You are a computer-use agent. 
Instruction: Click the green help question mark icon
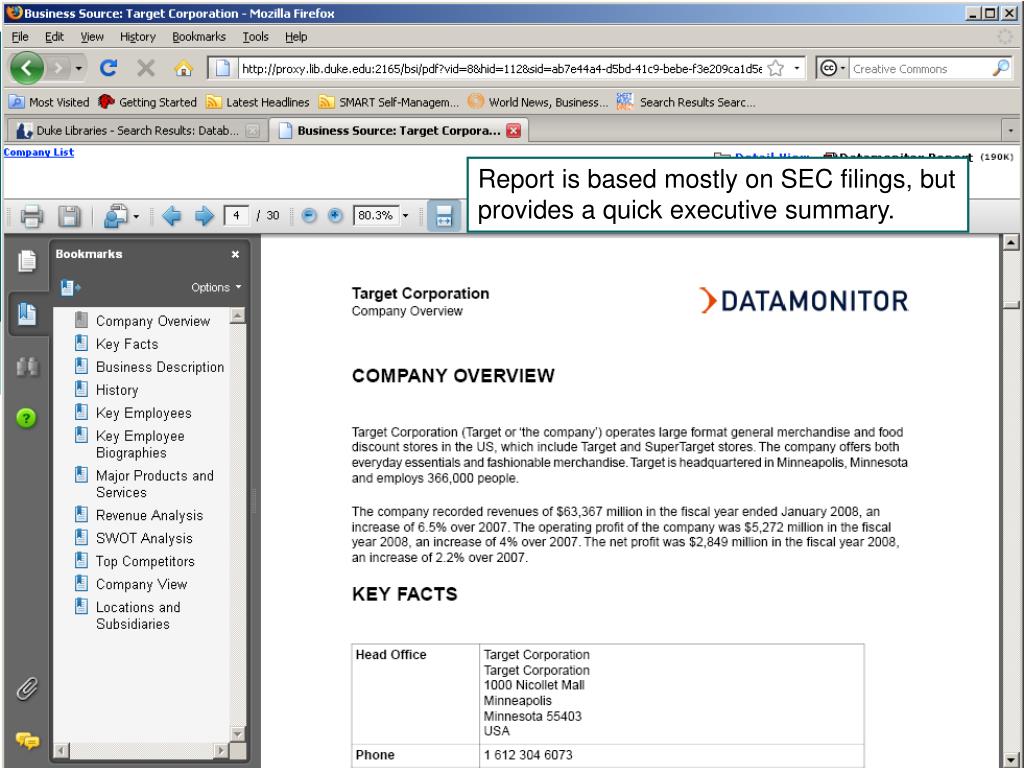tap(26, 418)
